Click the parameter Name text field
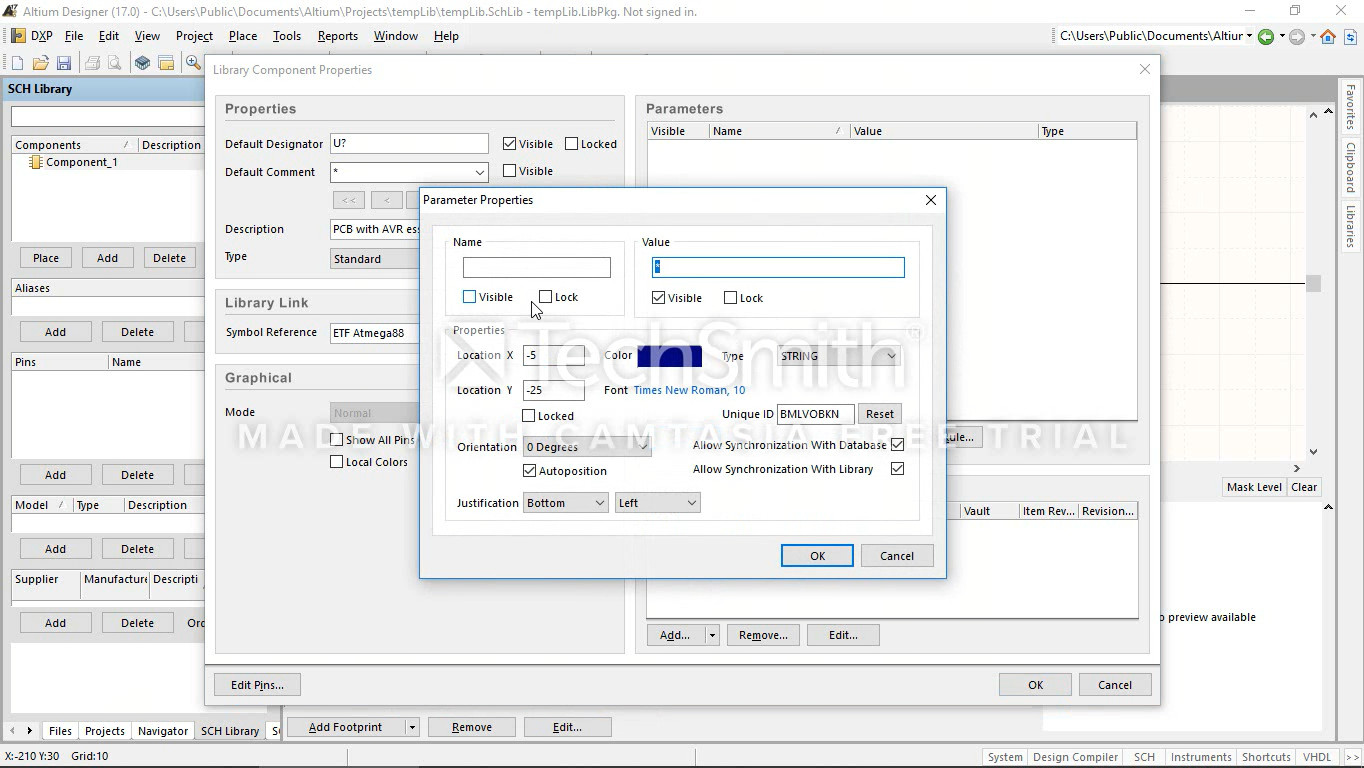1364x768 pixels. click(x=536, y=268)
